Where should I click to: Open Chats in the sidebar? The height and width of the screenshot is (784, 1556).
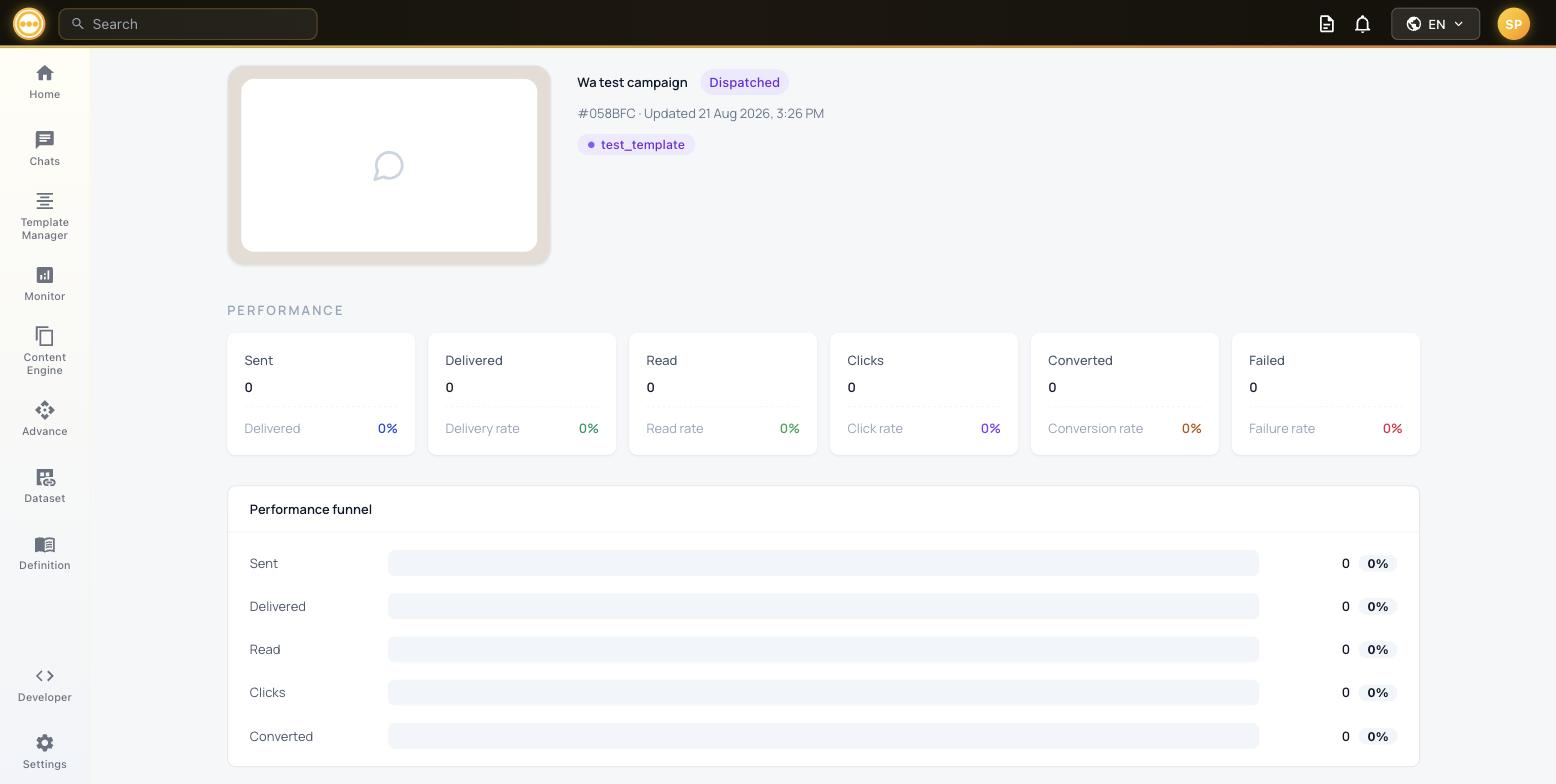click(44, 148)
